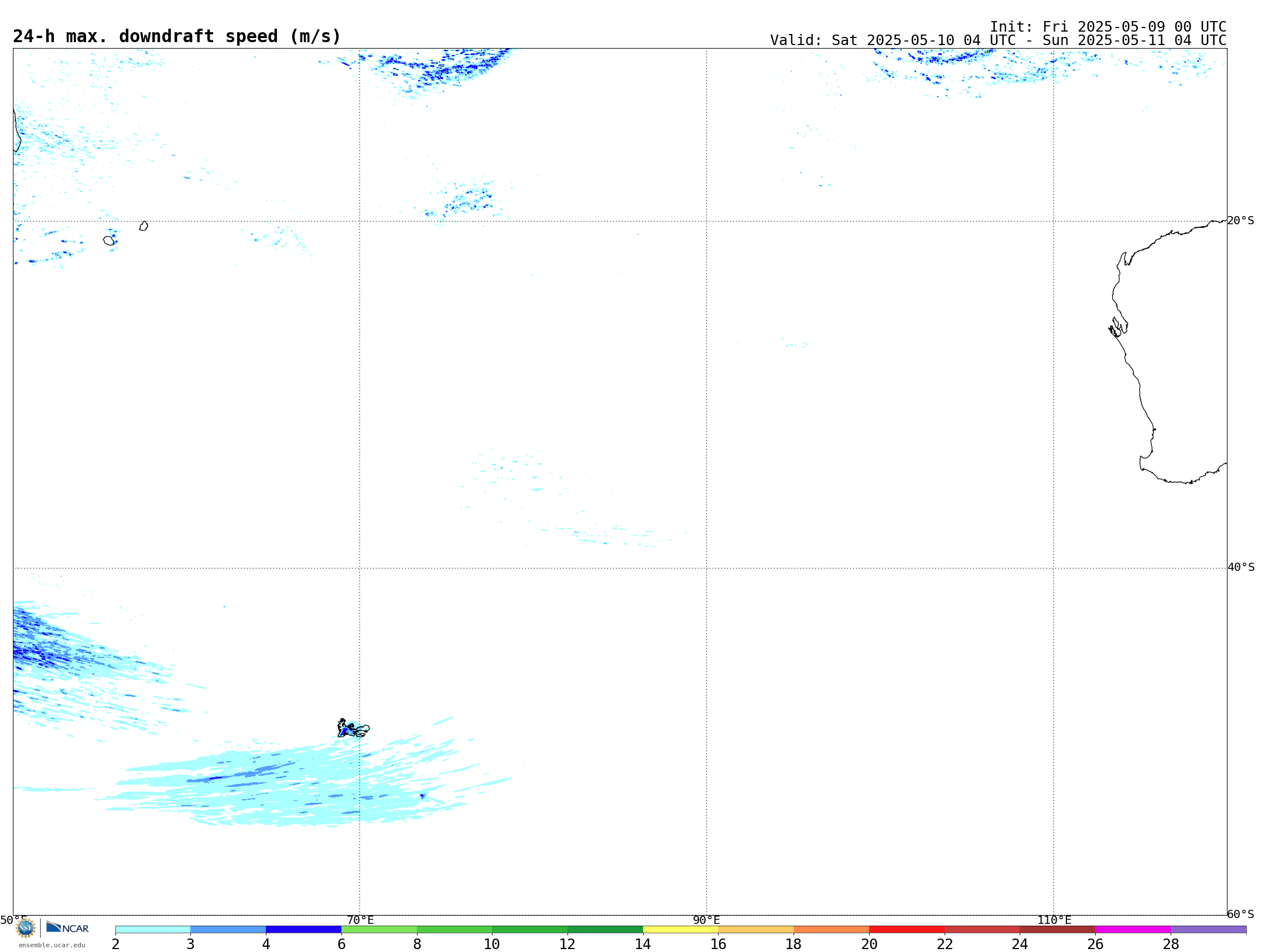Open the ensemble.ucar.edu link text

tap(52, 945)
